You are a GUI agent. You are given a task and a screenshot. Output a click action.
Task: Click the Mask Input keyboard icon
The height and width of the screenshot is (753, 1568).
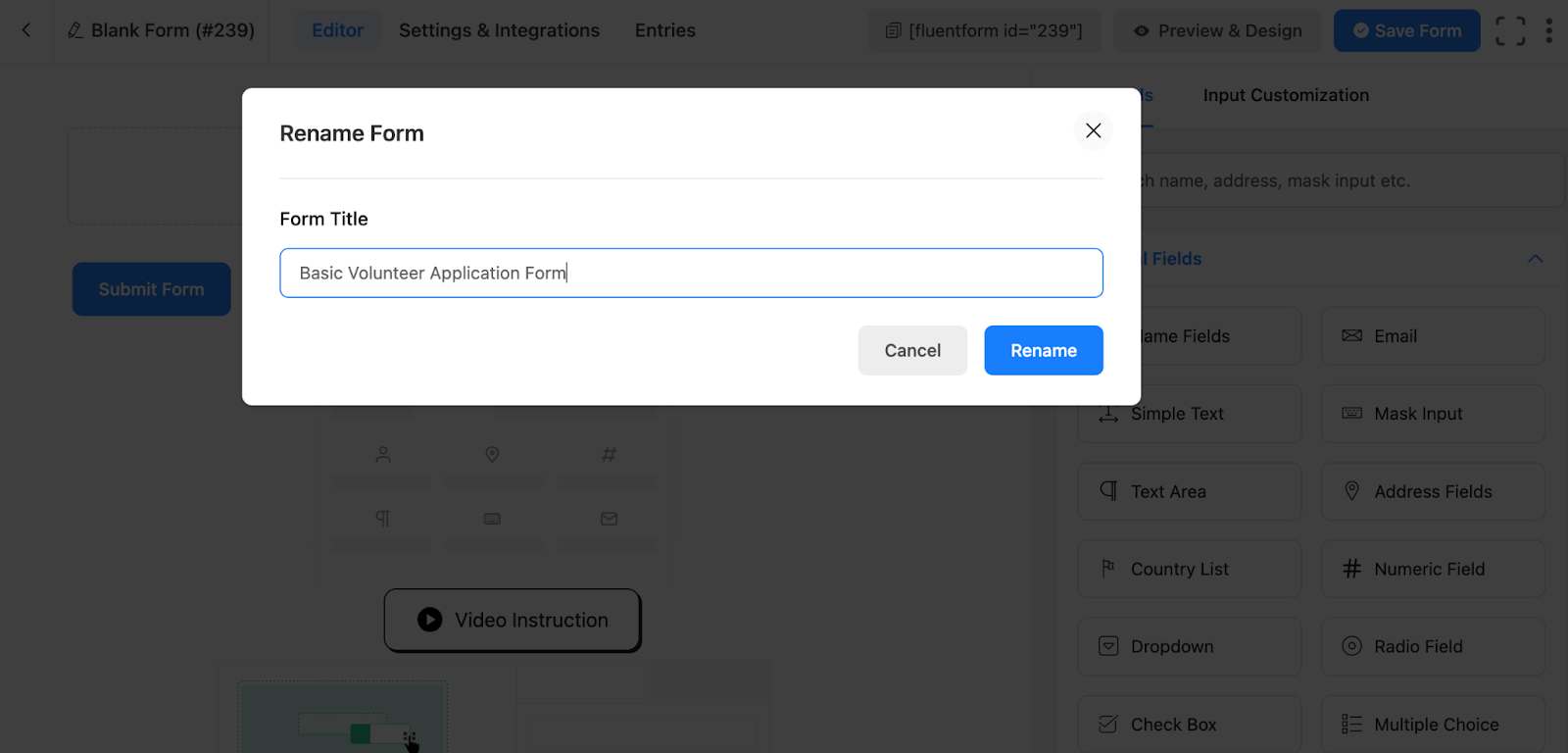1351,413
